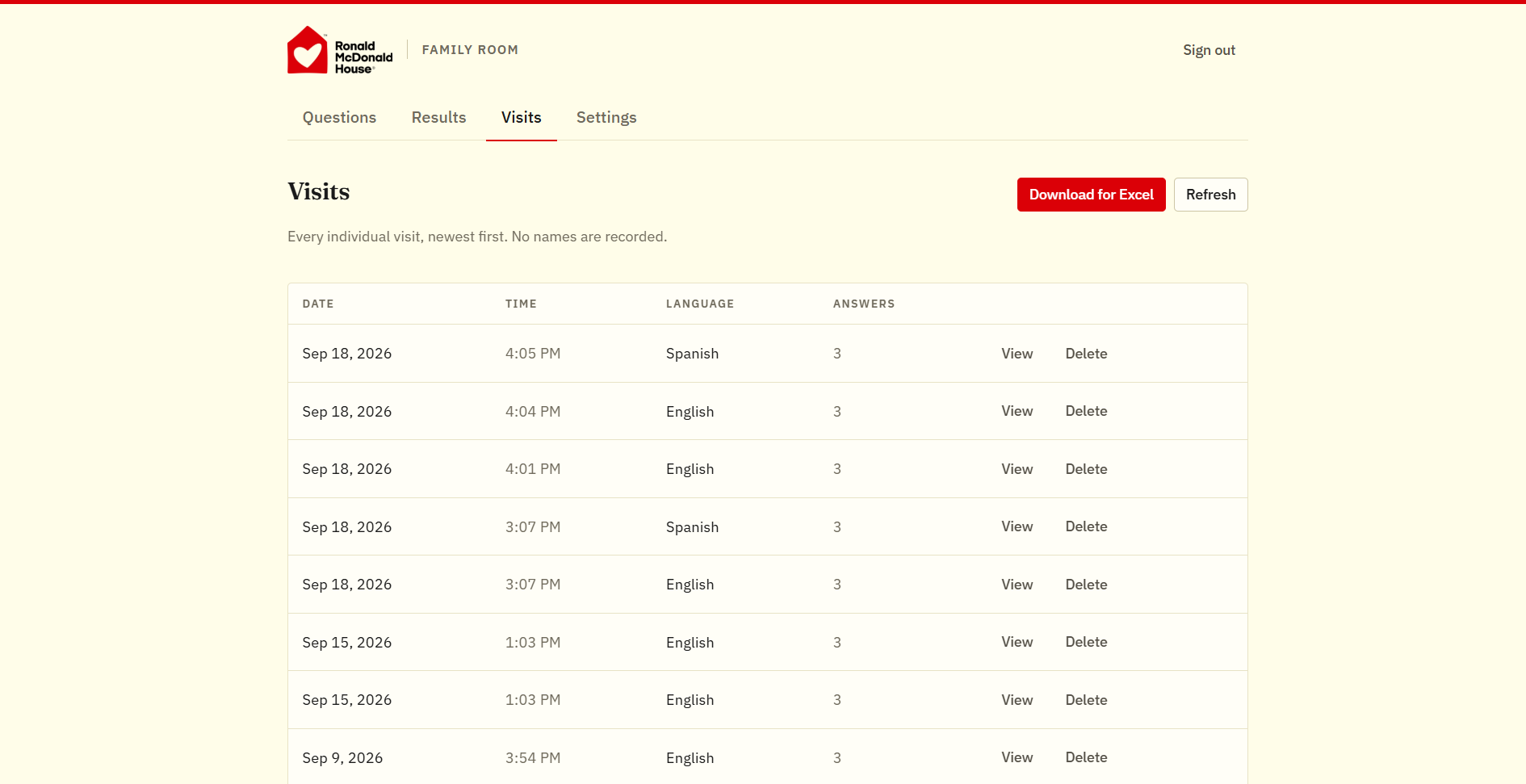
Task: Open the Results tab
Action: (x=438, y=118)
